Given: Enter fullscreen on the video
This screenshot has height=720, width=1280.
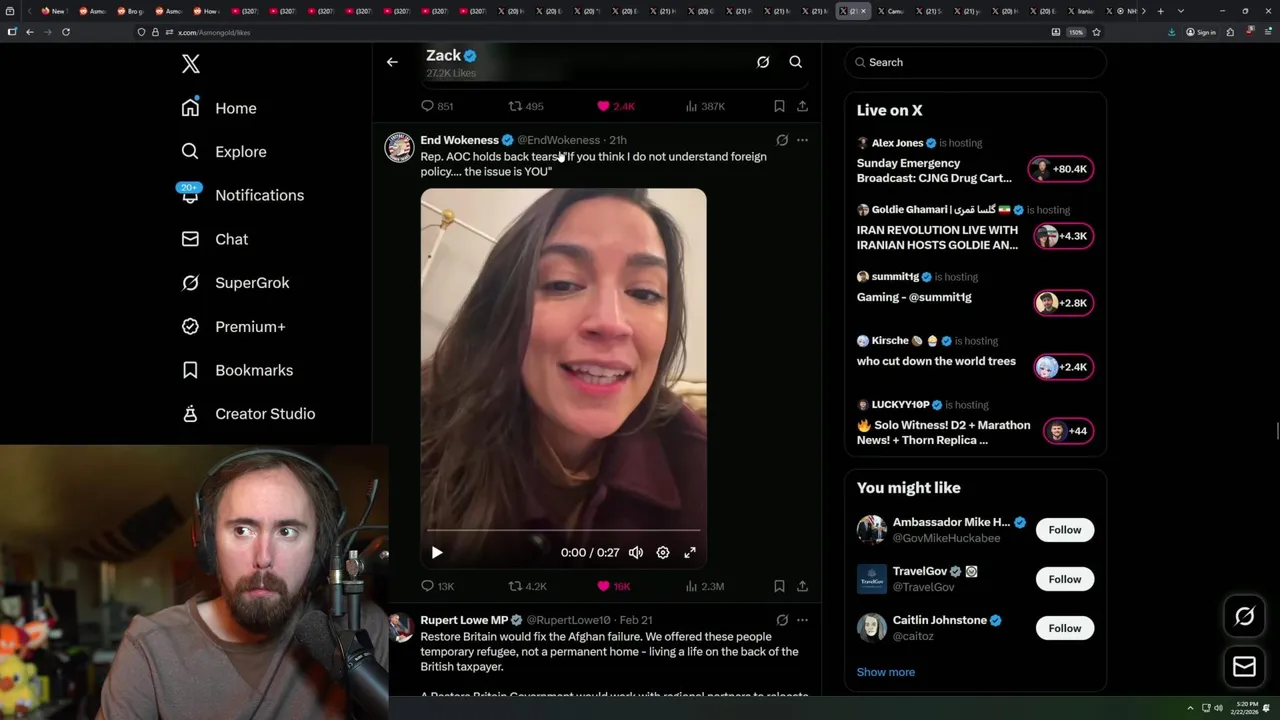Looking at the screenshot, I should [x=690, y=552].
